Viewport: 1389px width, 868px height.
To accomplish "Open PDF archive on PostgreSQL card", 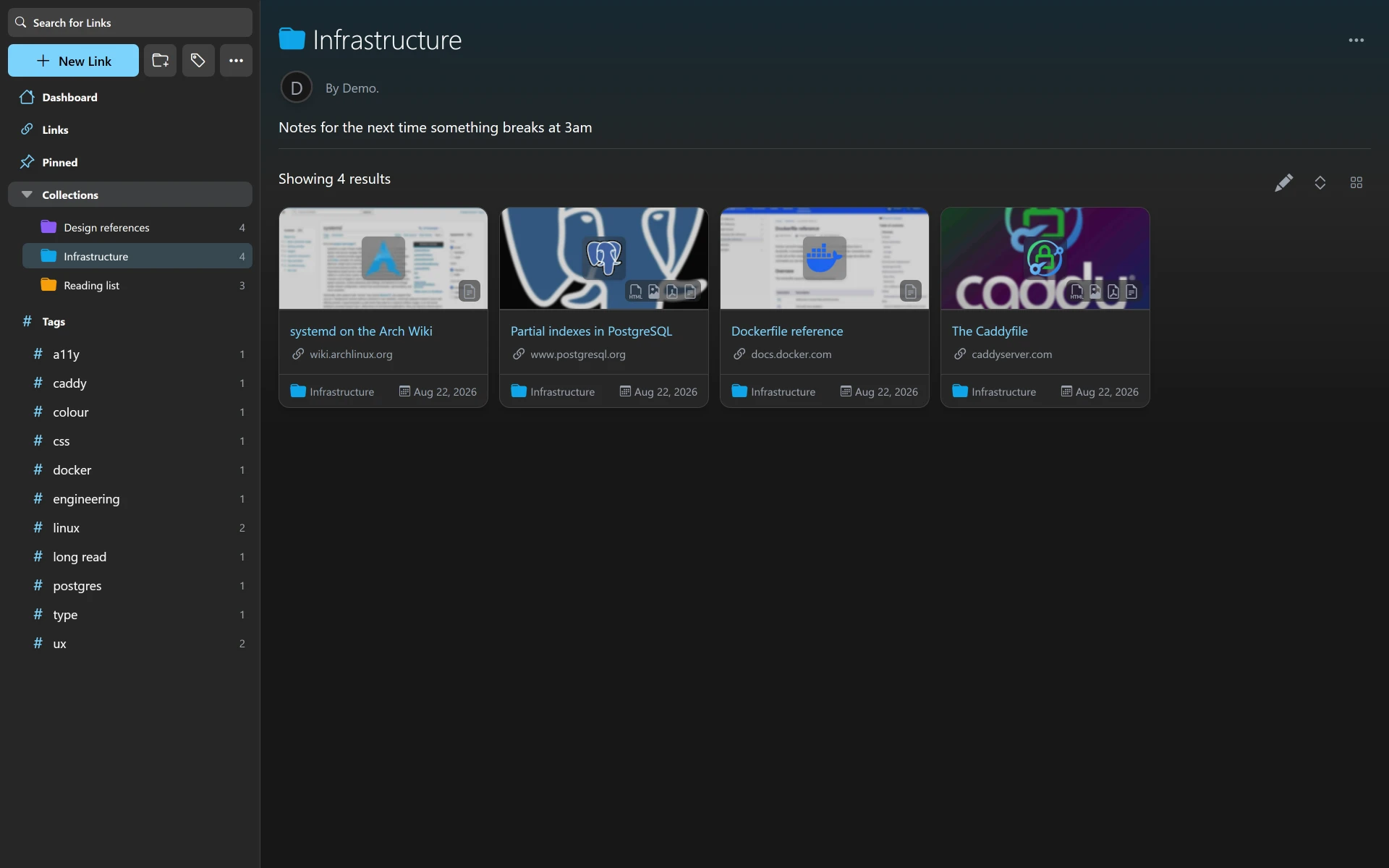I will [672, 291].
